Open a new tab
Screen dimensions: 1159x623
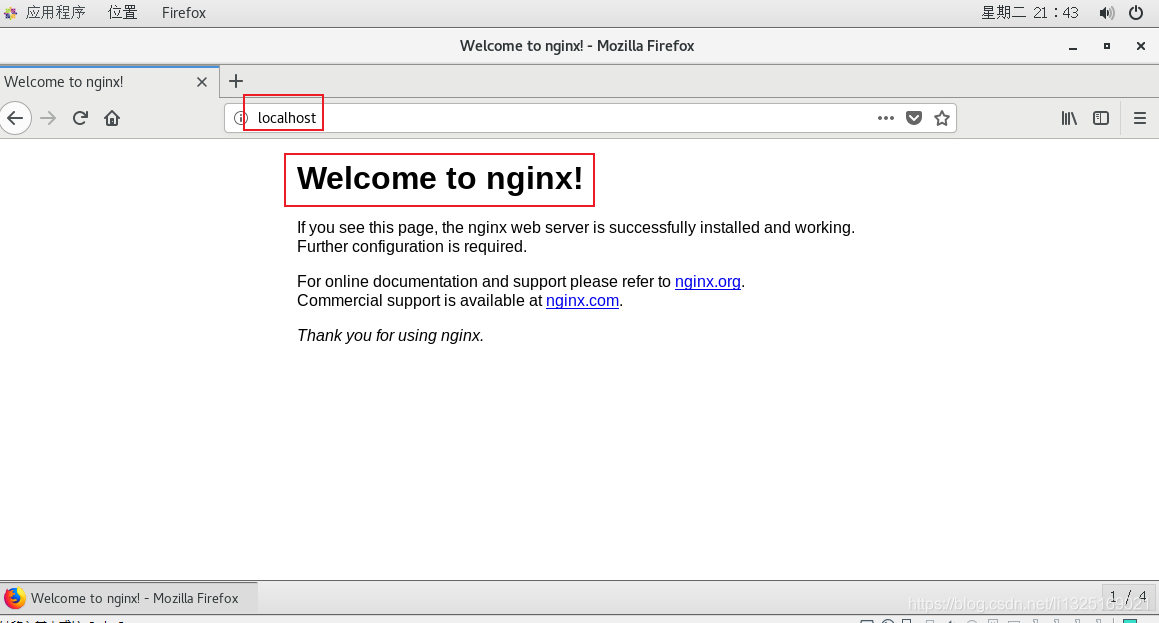coord(236,81)
